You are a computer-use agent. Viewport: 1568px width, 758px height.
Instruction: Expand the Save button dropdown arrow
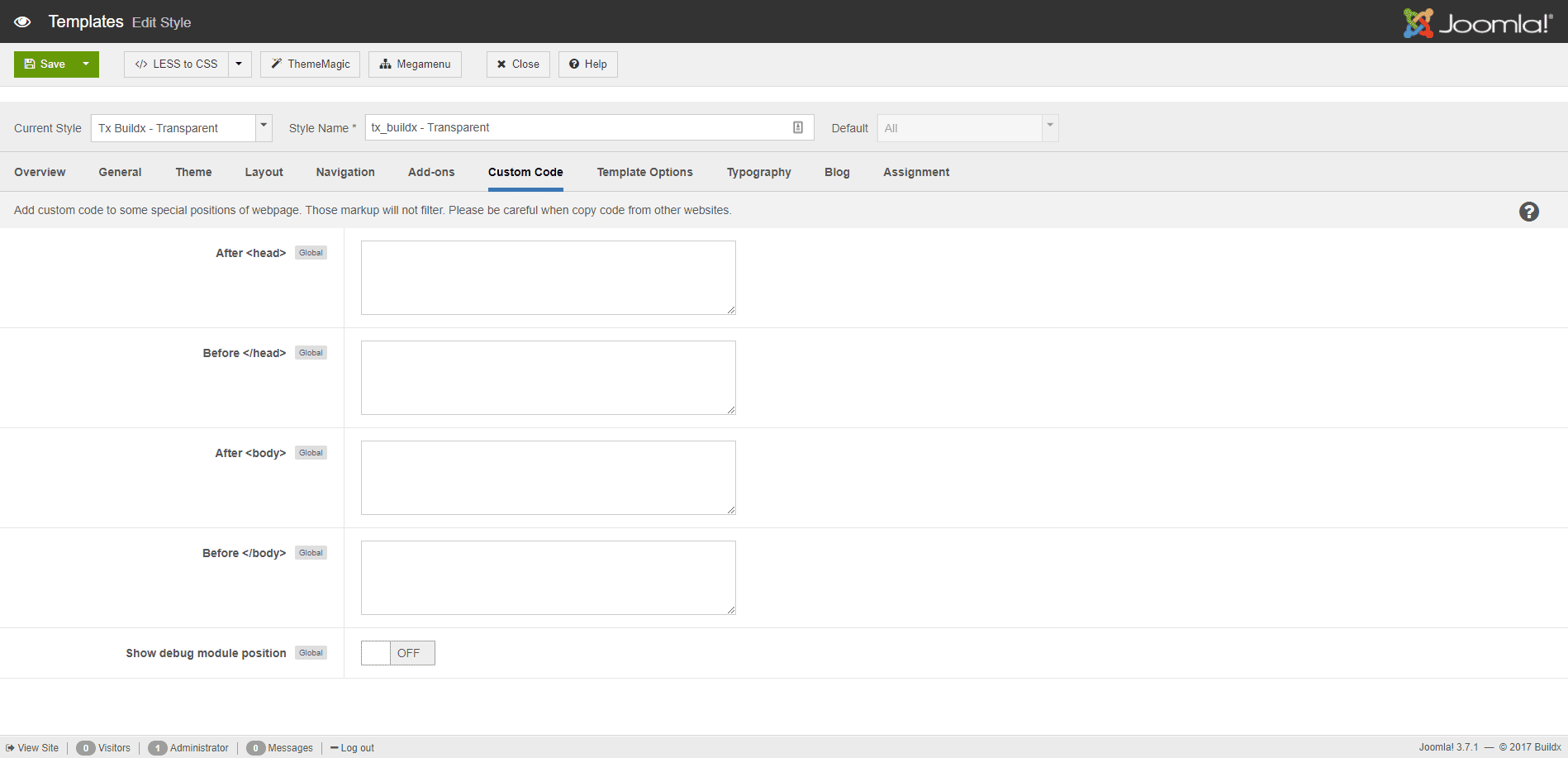click(85, 64)
